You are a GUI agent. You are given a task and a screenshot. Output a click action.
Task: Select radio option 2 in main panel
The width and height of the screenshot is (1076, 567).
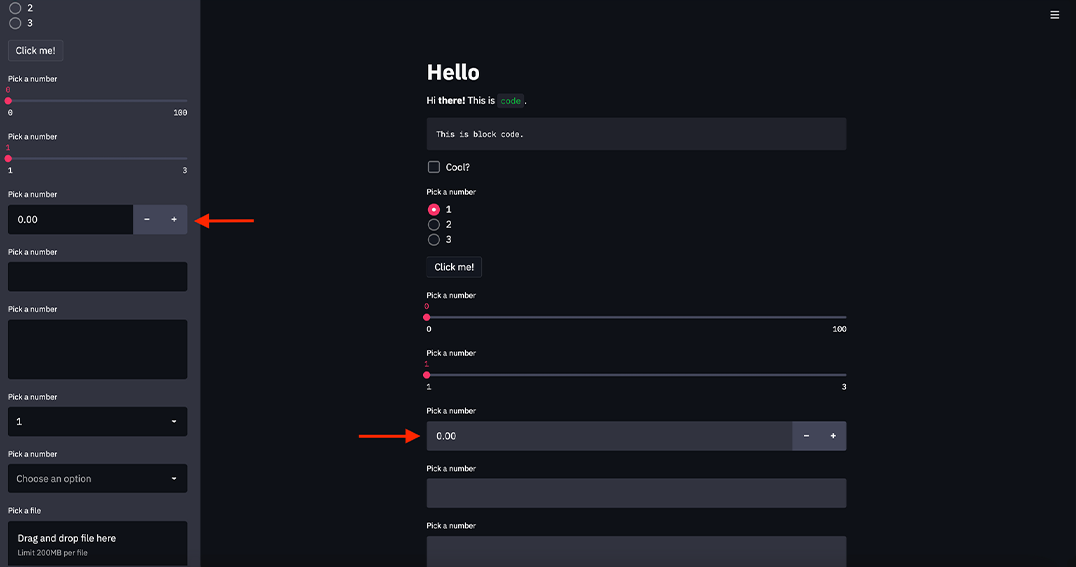pyautogui.click(x=434, y=225)
